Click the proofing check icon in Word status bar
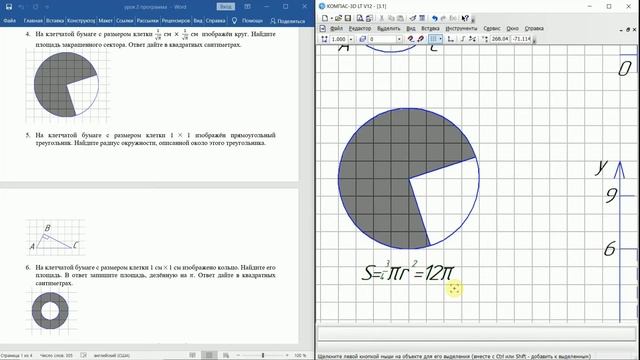The height and width of the screenshot is (360, 640). tap(84, 356)
